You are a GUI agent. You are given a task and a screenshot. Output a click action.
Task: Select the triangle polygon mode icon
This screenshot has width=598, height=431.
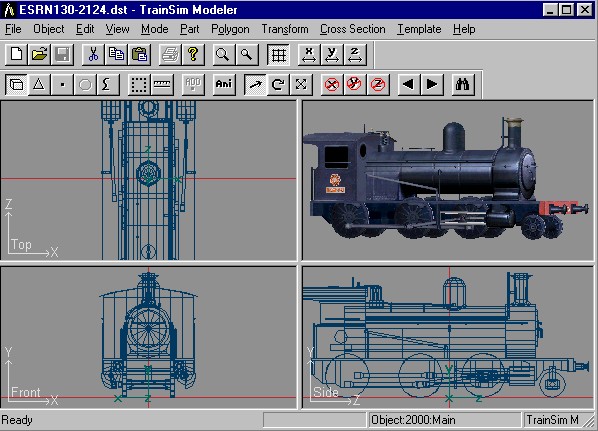click(39, 84)
